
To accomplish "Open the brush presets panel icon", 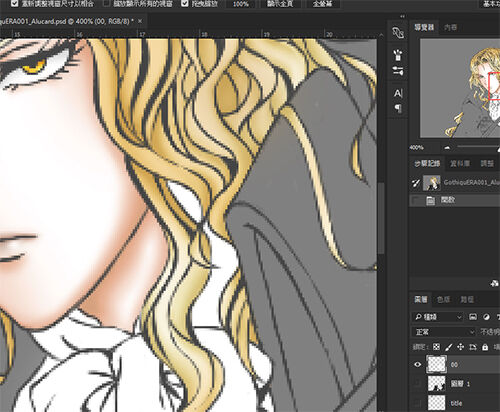I will pyautogui.click(x=398, y=55).
